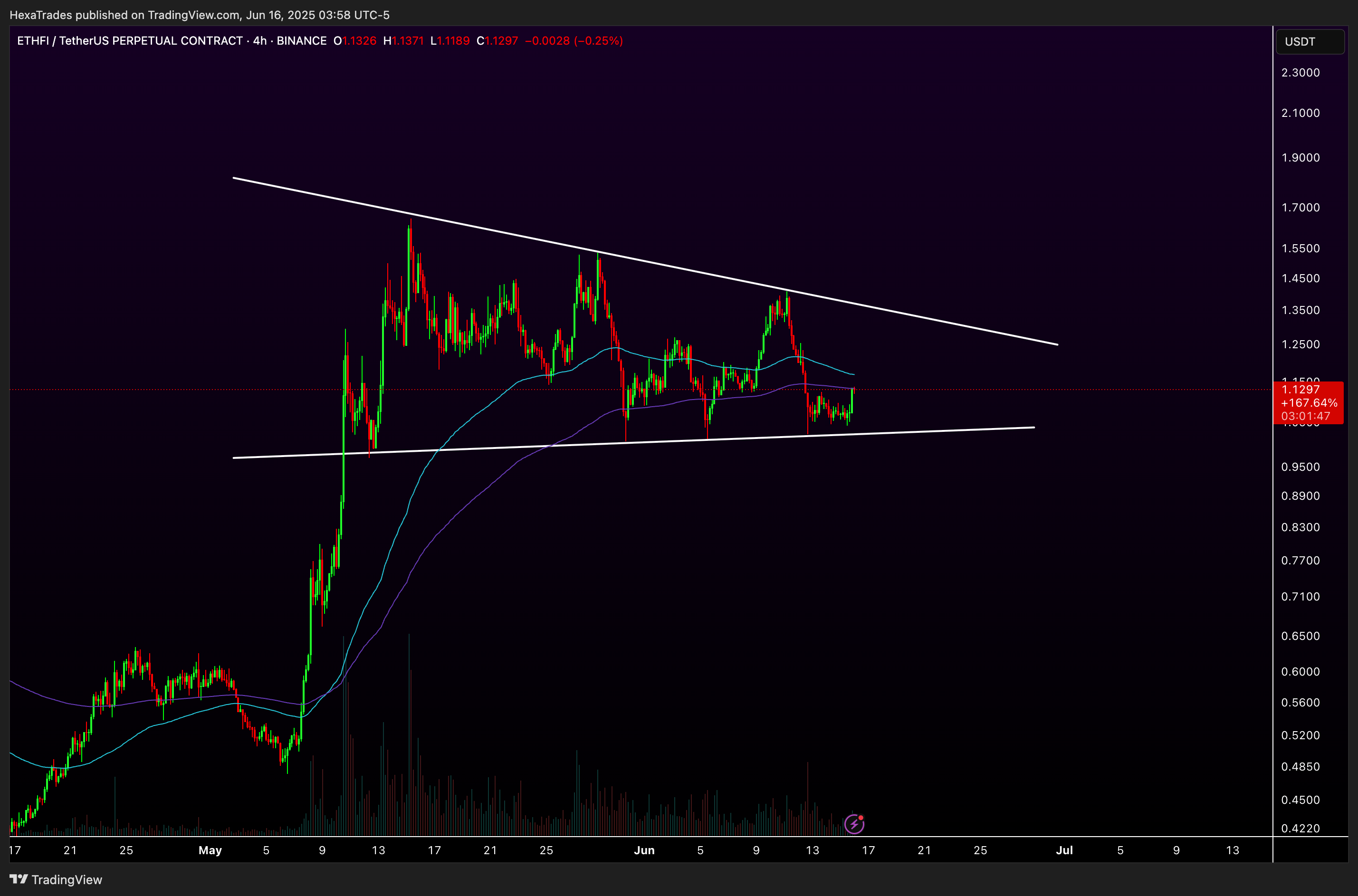This screenshot has height=896, width=1358.
Task: Click the 0.8300 price axis label
Action: (1301, 527)
